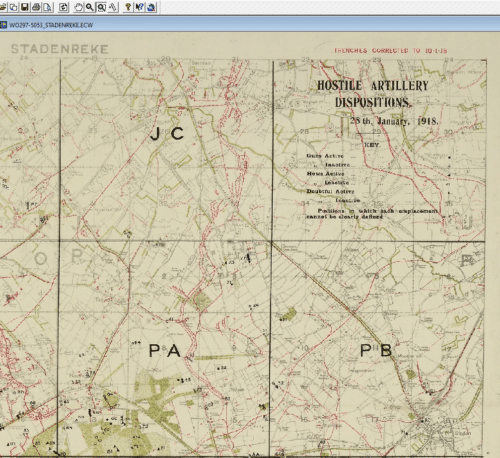Select the hand pan tool
Image resolution: width=500 pixels, height=458 pixels.
79,7
